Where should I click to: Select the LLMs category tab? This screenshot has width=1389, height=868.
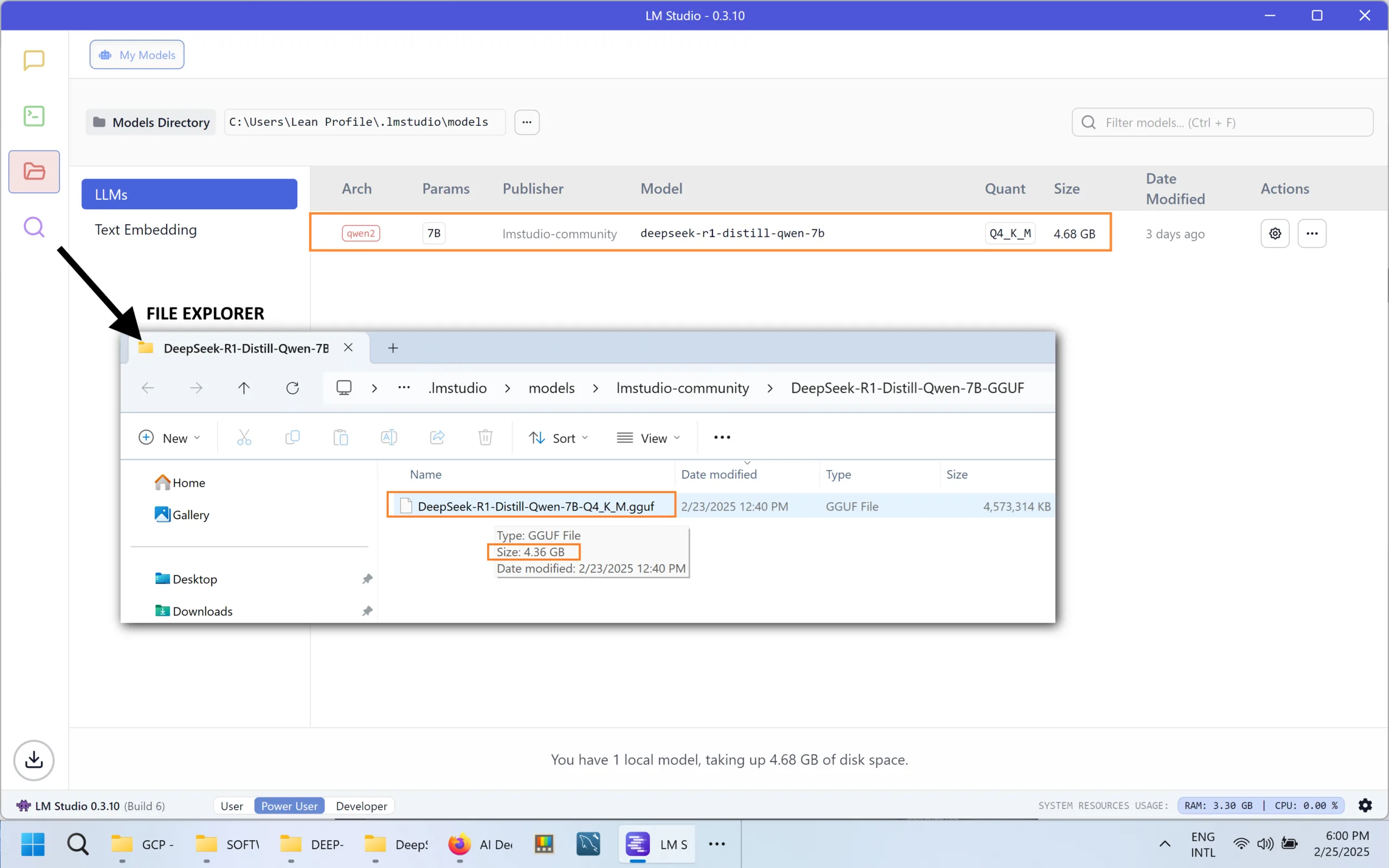coord(189,194)
